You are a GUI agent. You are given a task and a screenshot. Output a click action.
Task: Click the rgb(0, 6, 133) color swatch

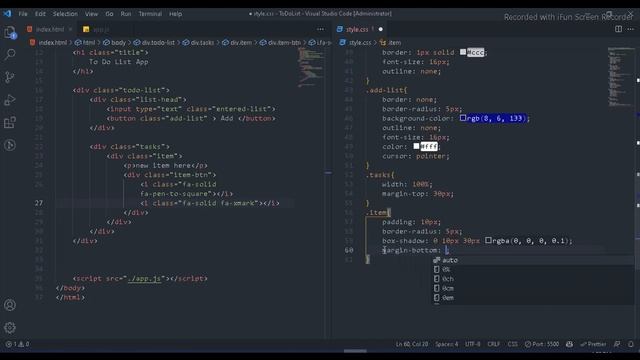pyautogui.click(x=463, y=118)
